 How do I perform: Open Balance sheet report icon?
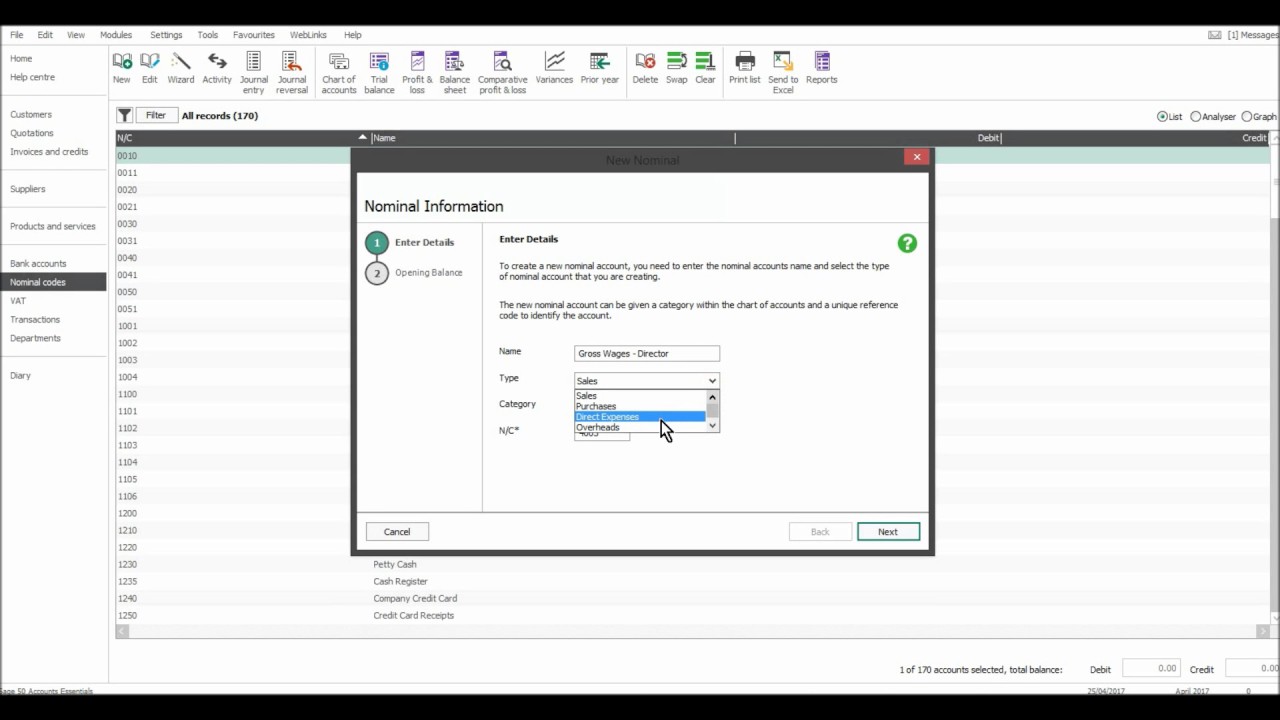click(454, 73)
